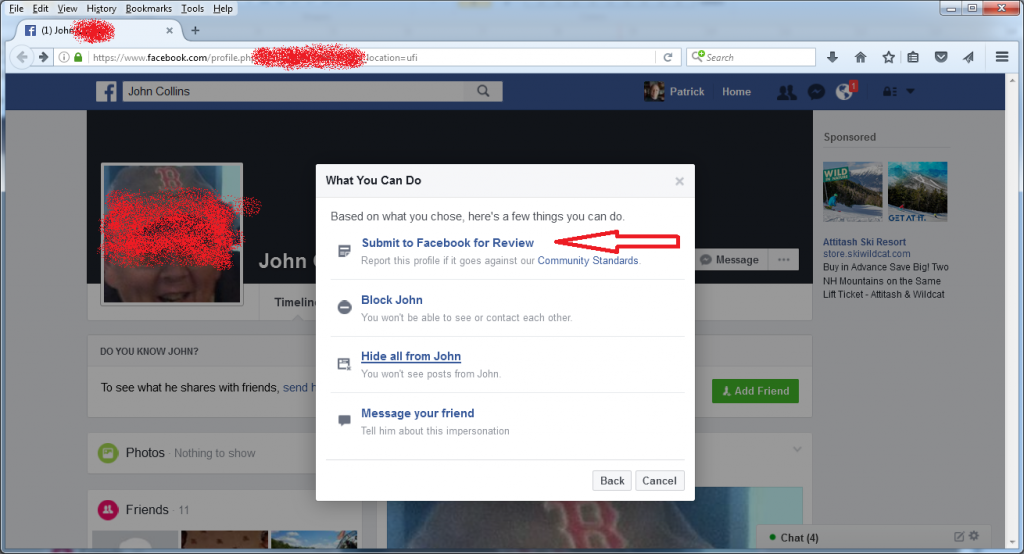The height and width of the screenshot is (554, 1024).
Task: Click the Facebook search field
Action: coord(294,91)
